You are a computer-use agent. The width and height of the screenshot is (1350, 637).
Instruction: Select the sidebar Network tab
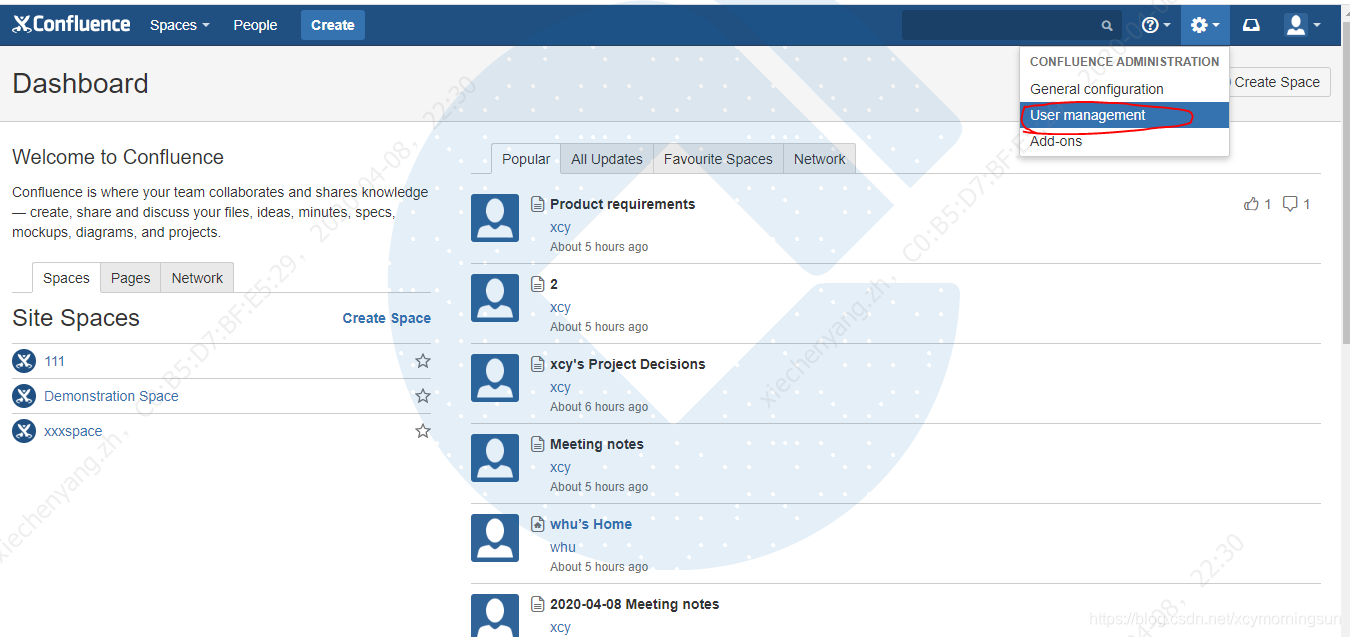click(x=197, y=278)
